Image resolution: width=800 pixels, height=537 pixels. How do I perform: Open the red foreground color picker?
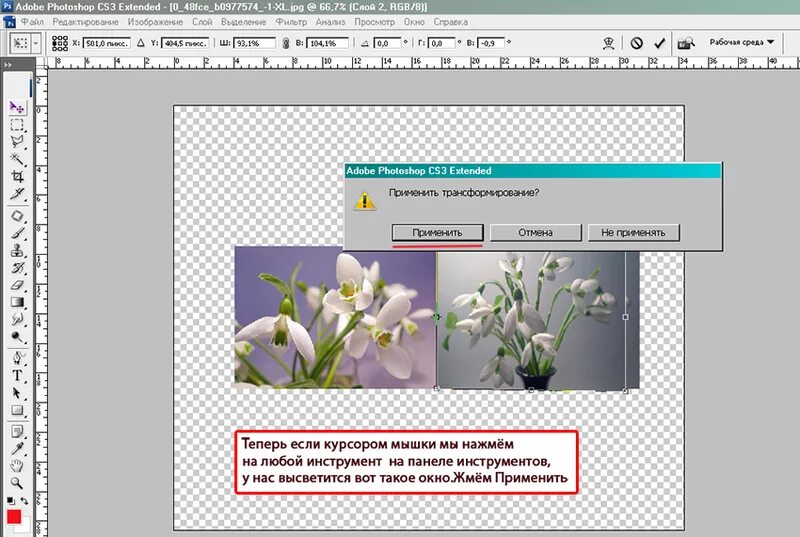(x=14, y=517)
